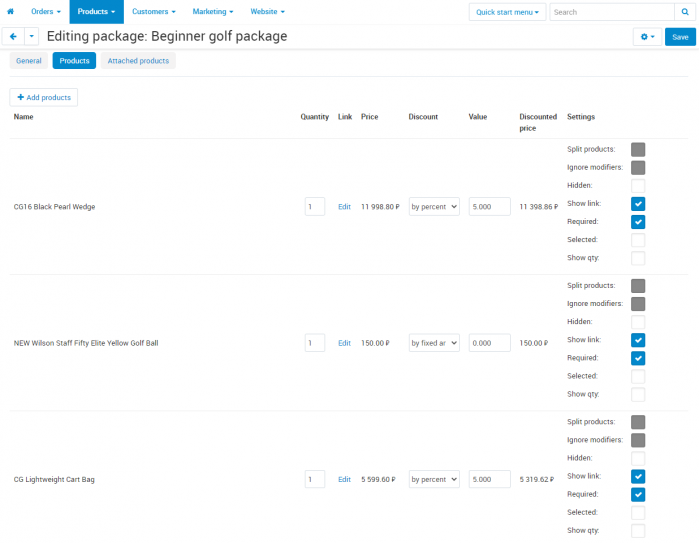Click discounted price 5 319.62 ₽
The height and width of the screenshot is (543, 700).
point(537,479)
